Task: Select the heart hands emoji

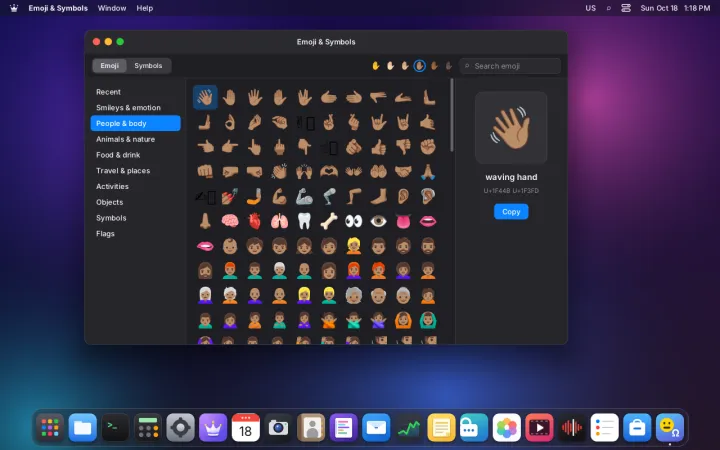Action: 329,172
